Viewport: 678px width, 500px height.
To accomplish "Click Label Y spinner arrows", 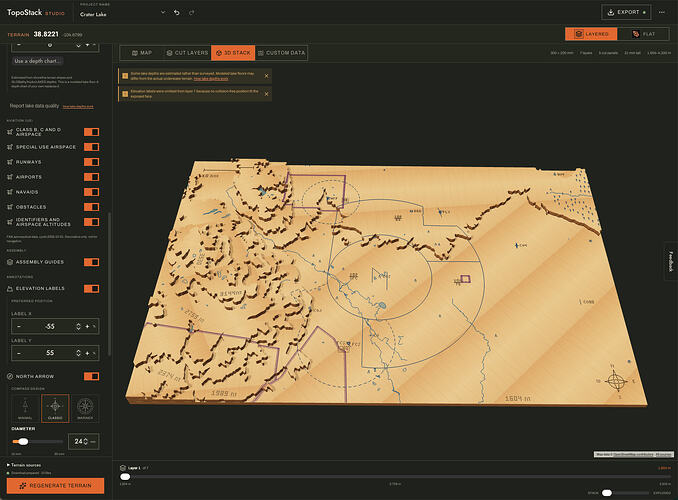I will (78, 353).
